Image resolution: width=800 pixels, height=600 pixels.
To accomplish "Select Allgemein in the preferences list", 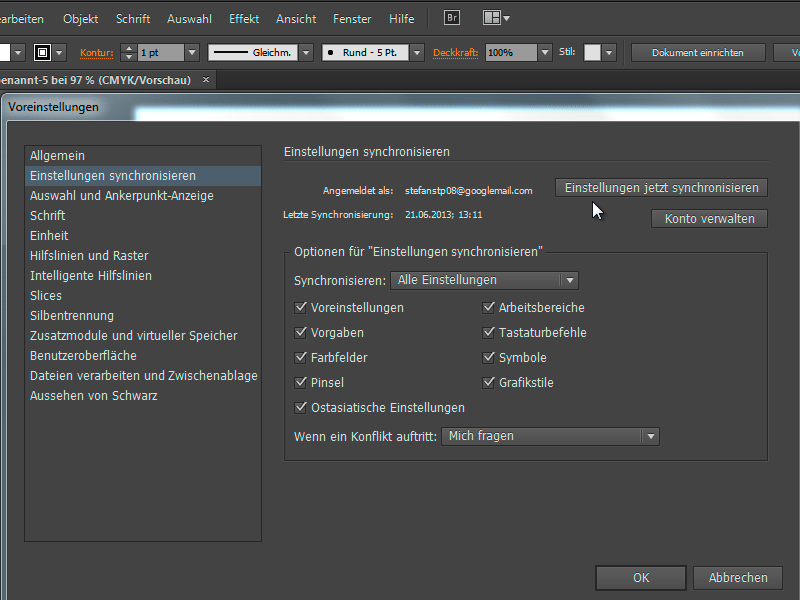I will [143, 156].
